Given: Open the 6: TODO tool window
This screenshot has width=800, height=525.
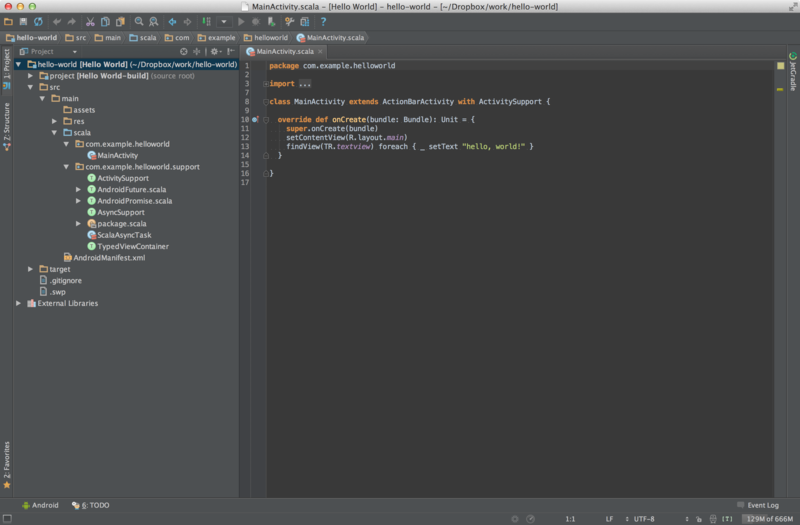Looking at the screenshot, I should 90,505.
